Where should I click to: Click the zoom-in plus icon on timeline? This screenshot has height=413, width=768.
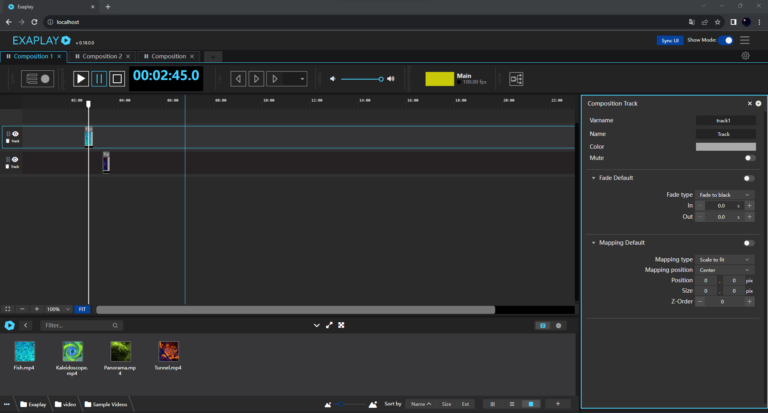[x=38, y=309]
